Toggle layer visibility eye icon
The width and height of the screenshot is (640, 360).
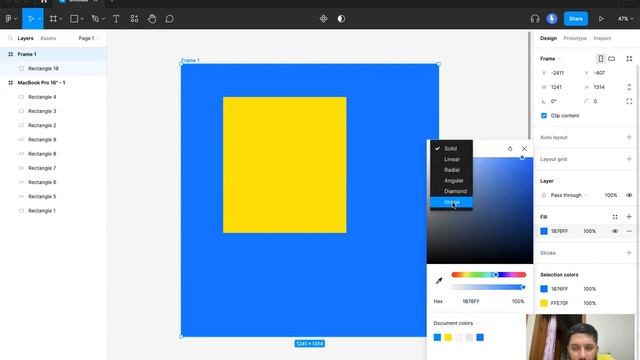(x=629, y=195)
